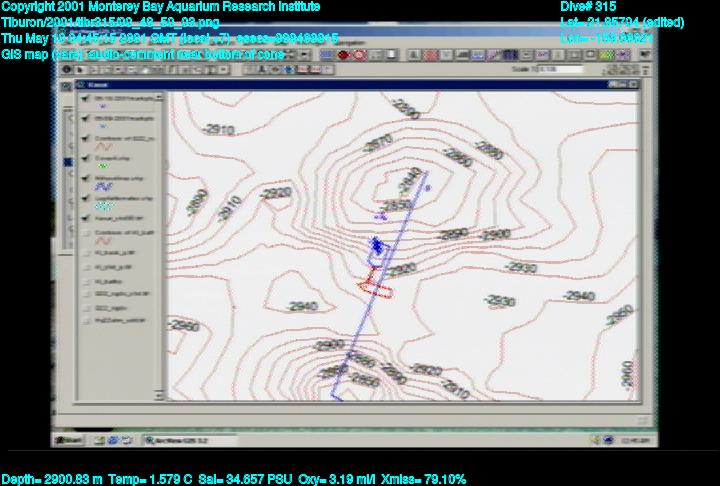Click the blue vehicle marker on the map

tap(376, 244)
